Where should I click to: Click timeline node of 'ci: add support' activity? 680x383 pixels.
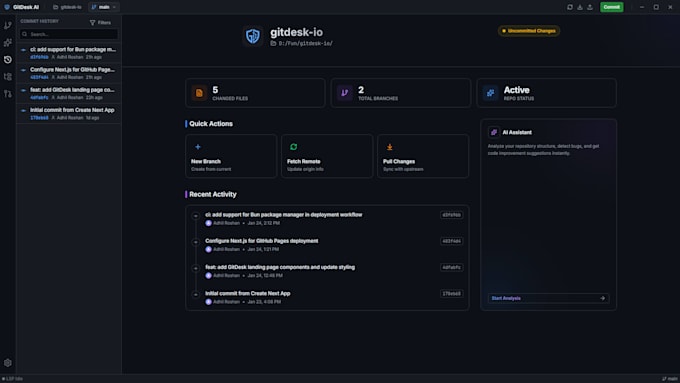(196, 216)
